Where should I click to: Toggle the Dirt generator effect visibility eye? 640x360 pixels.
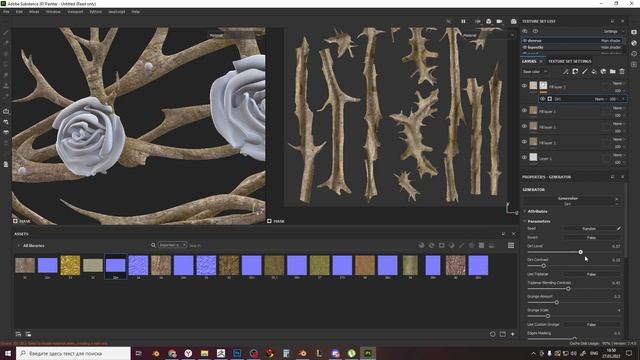(542, 99)
